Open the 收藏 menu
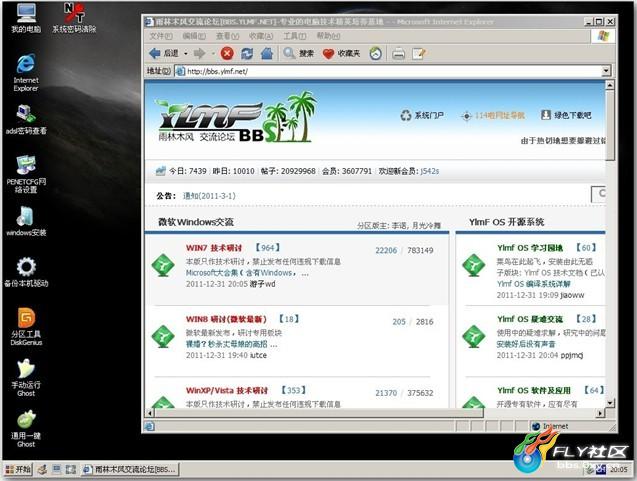The width and height of the screenshot is (637, 481). point(261,36)
